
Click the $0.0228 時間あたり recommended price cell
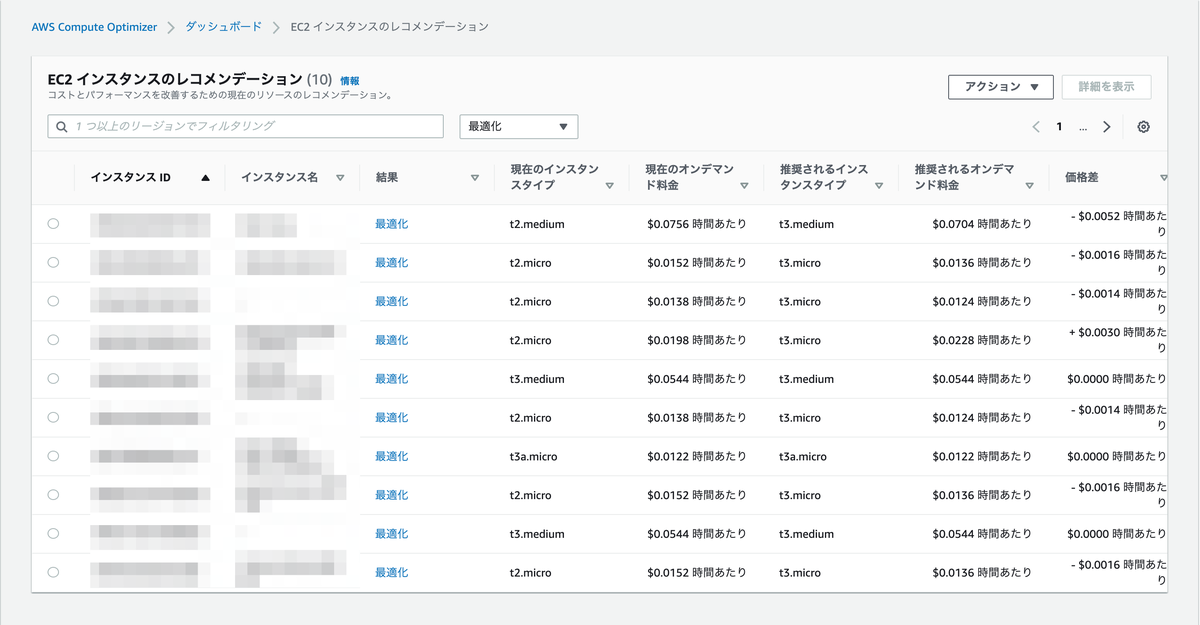coord(982,340)
